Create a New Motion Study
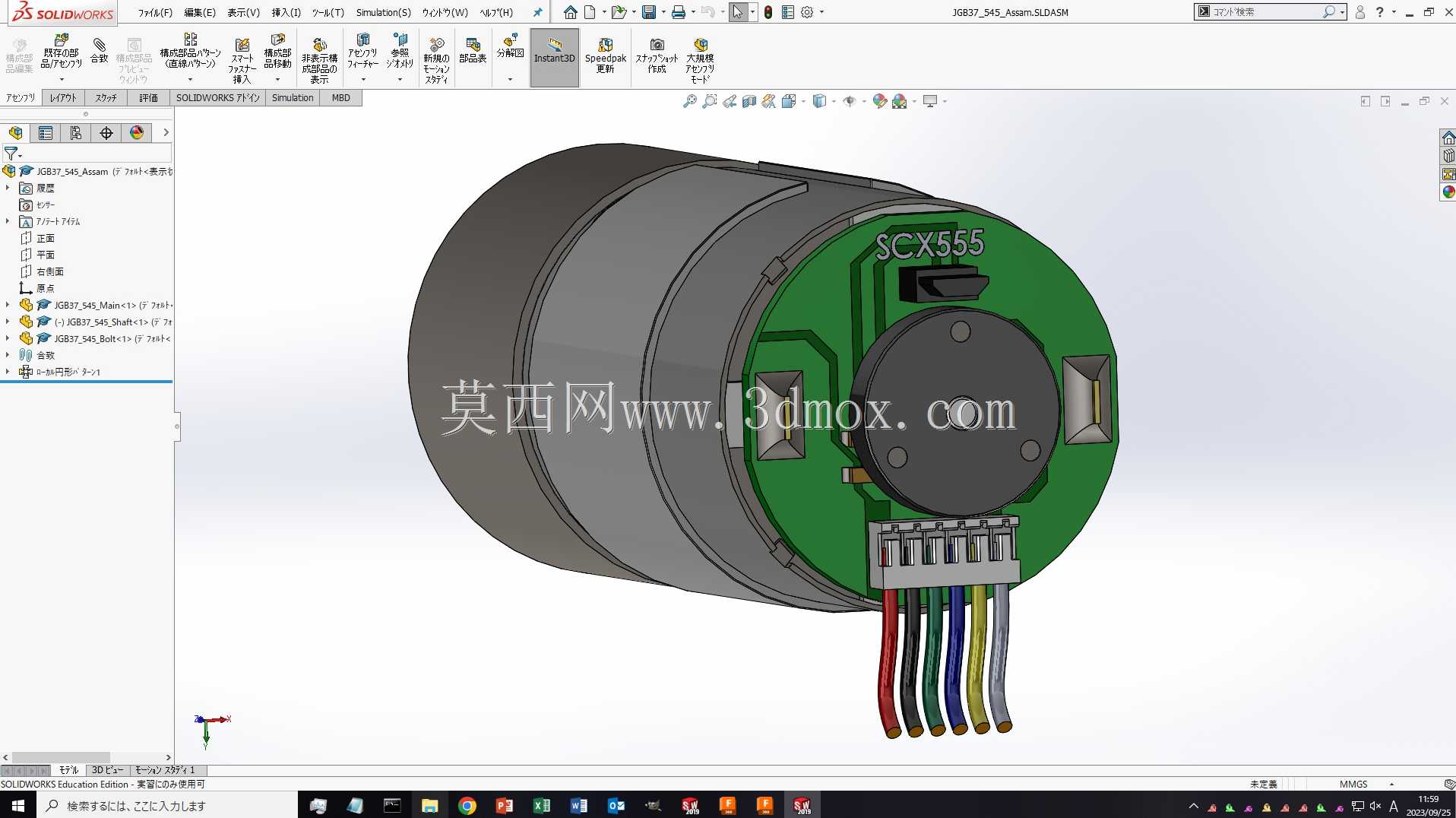 436,60
